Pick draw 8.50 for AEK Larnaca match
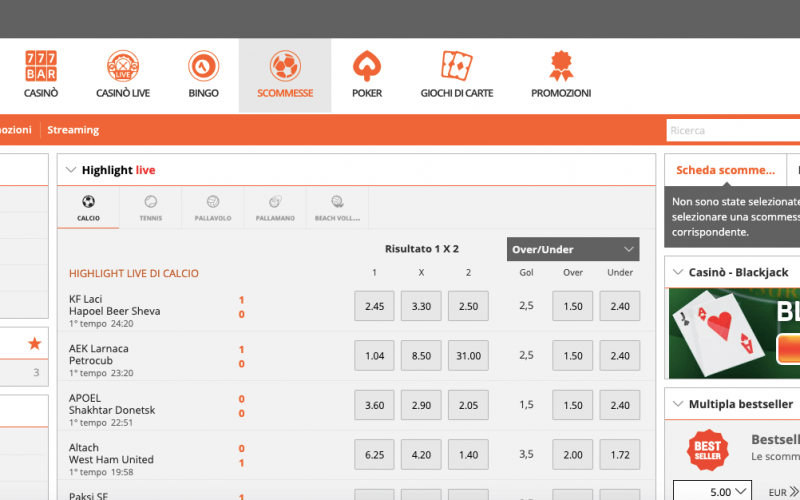The image size is (800, 500). (x=421, y=356)
